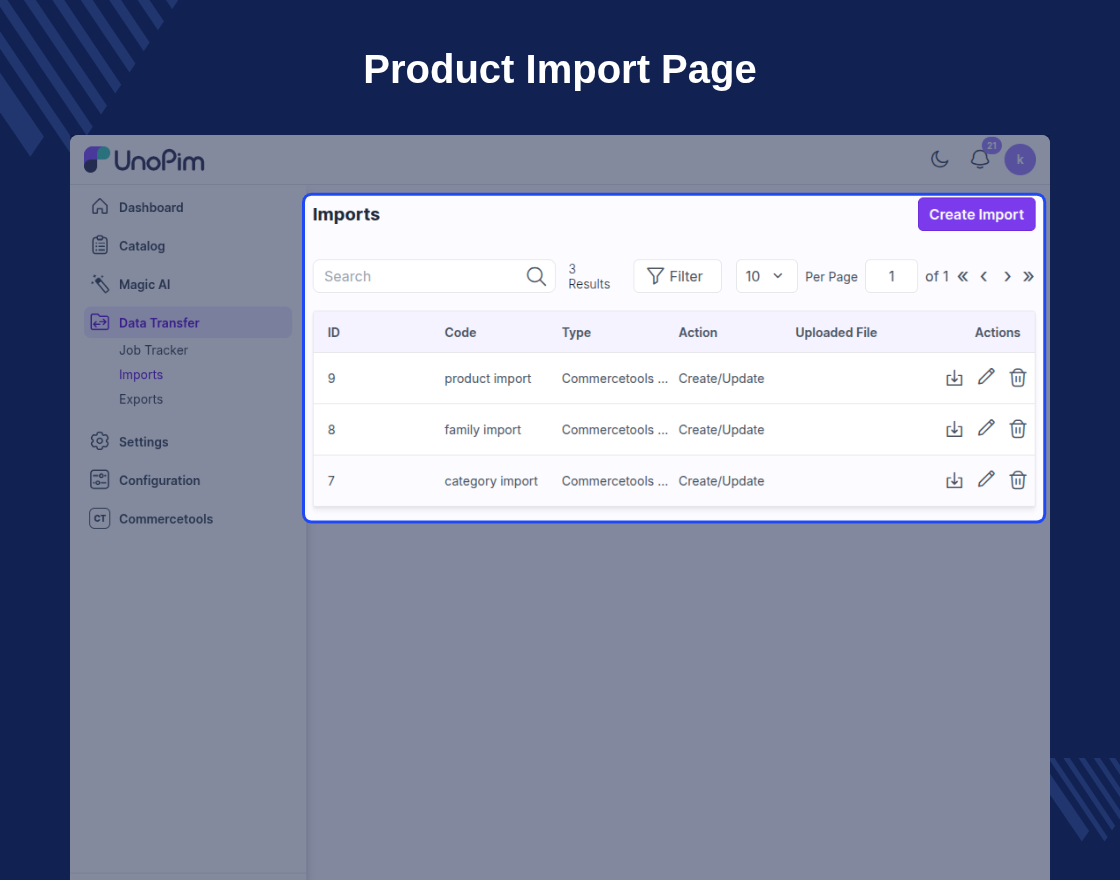Open the Filter button
This screenshot has width=1120, height=880.
point(677,276)
